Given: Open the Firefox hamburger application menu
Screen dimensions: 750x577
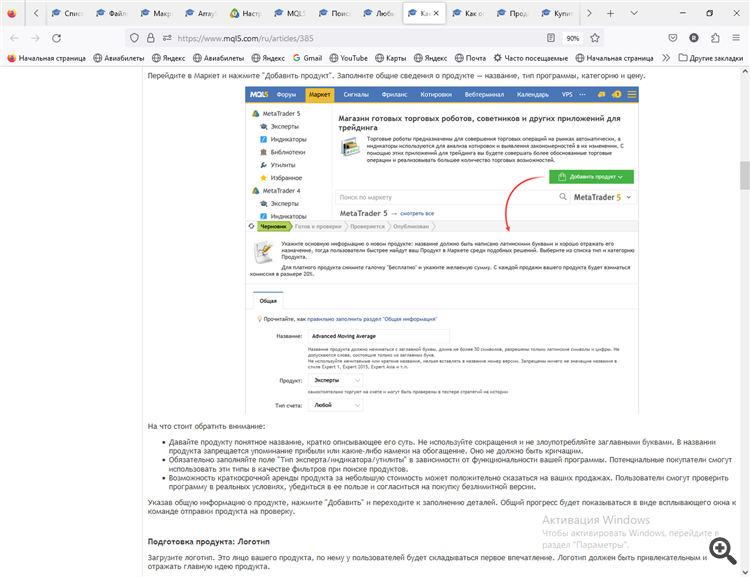Looking at the screenshot, I should coord(736,38).
